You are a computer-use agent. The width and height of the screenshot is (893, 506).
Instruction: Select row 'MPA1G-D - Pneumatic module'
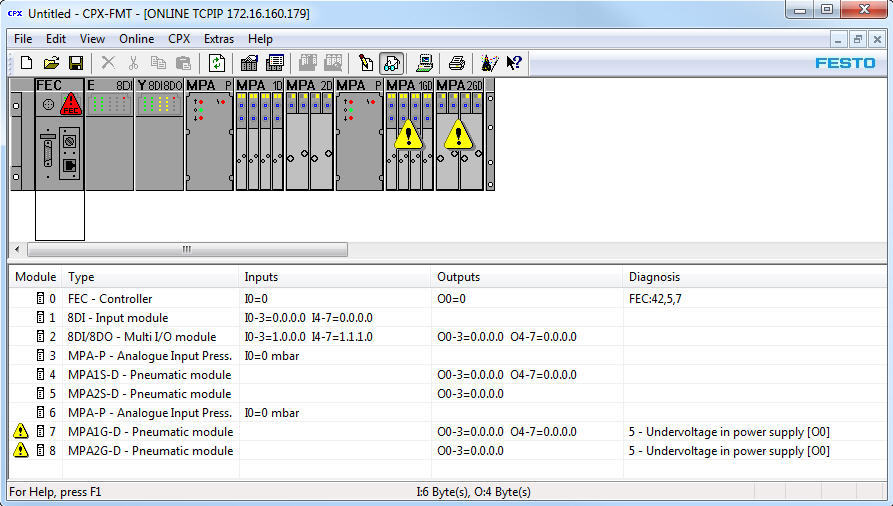[x=447, y=431]
